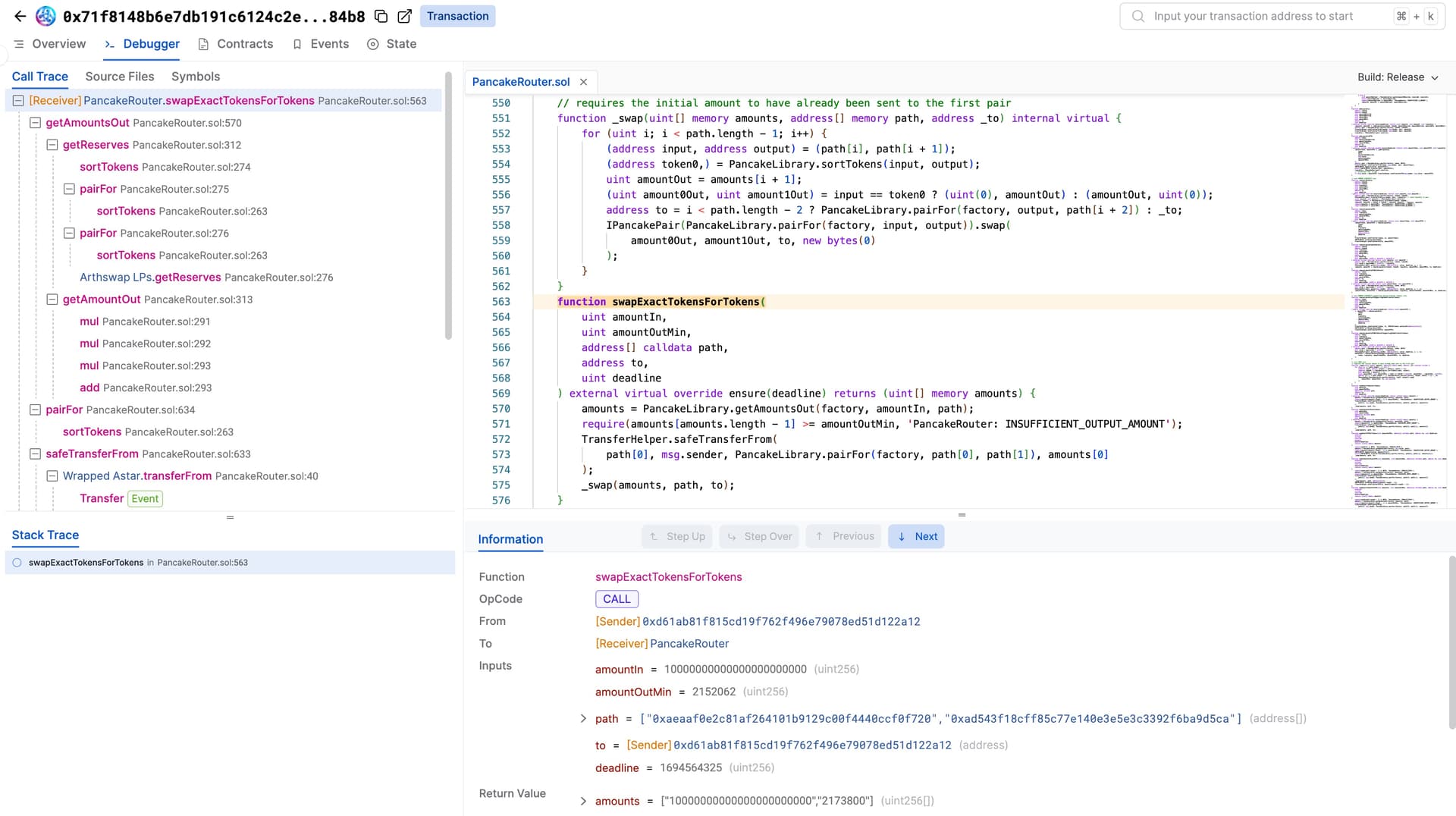Click the Previous step button
Screen dimensions: 1456x816
pyautogui.click(x=844, y=536)
